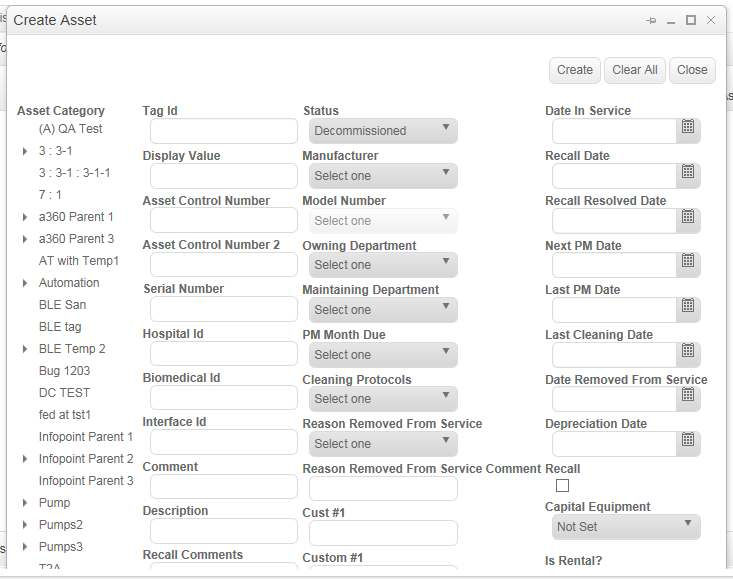
Task: Select the 7 : 1 category
Action: [x=50, y=195]
